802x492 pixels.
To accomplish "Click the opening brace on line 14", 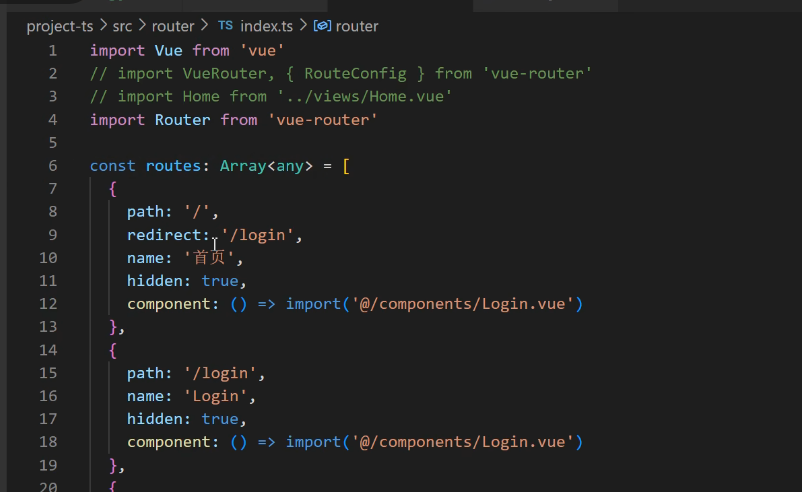I will [x=113, y=350].
